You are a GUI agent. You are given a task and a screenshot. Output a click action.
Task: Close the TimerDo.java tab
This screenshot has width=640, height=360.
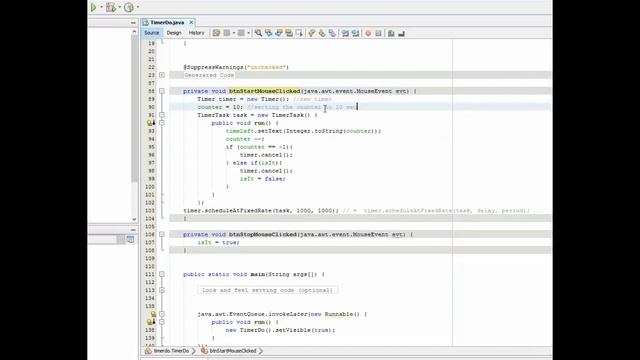pos(191,22)
